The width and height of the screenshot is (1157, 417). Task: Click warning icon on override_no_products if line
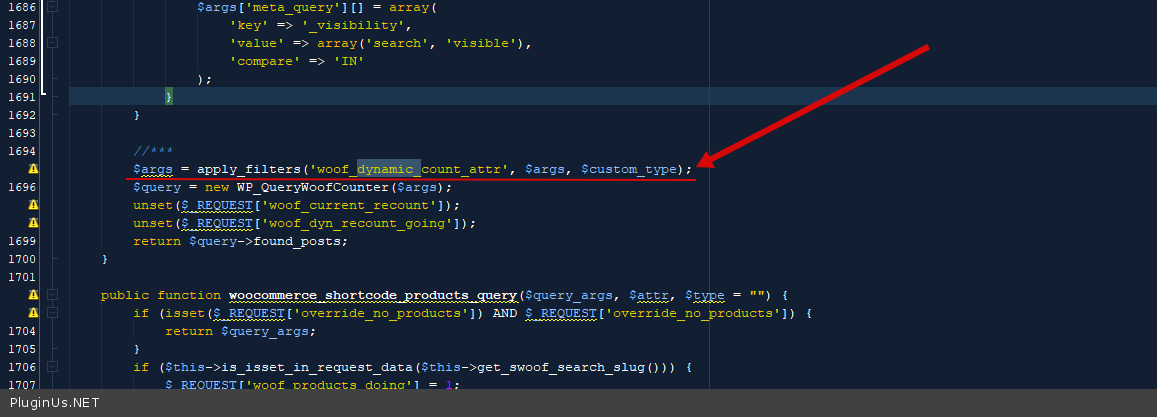pos(33,313)
